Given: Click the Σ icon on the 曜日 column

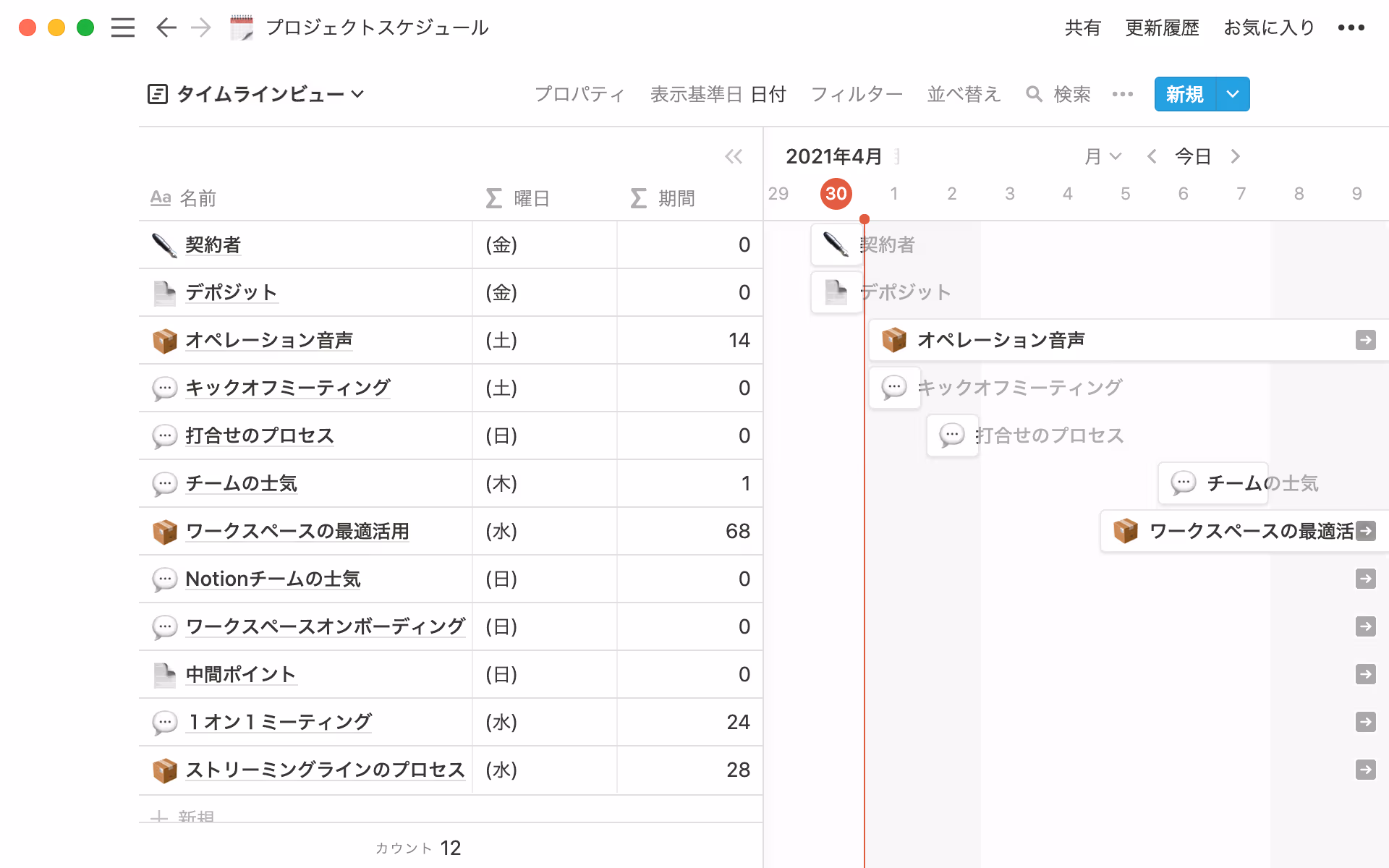Looking at the screenshot, I should (x=493, y=197).
